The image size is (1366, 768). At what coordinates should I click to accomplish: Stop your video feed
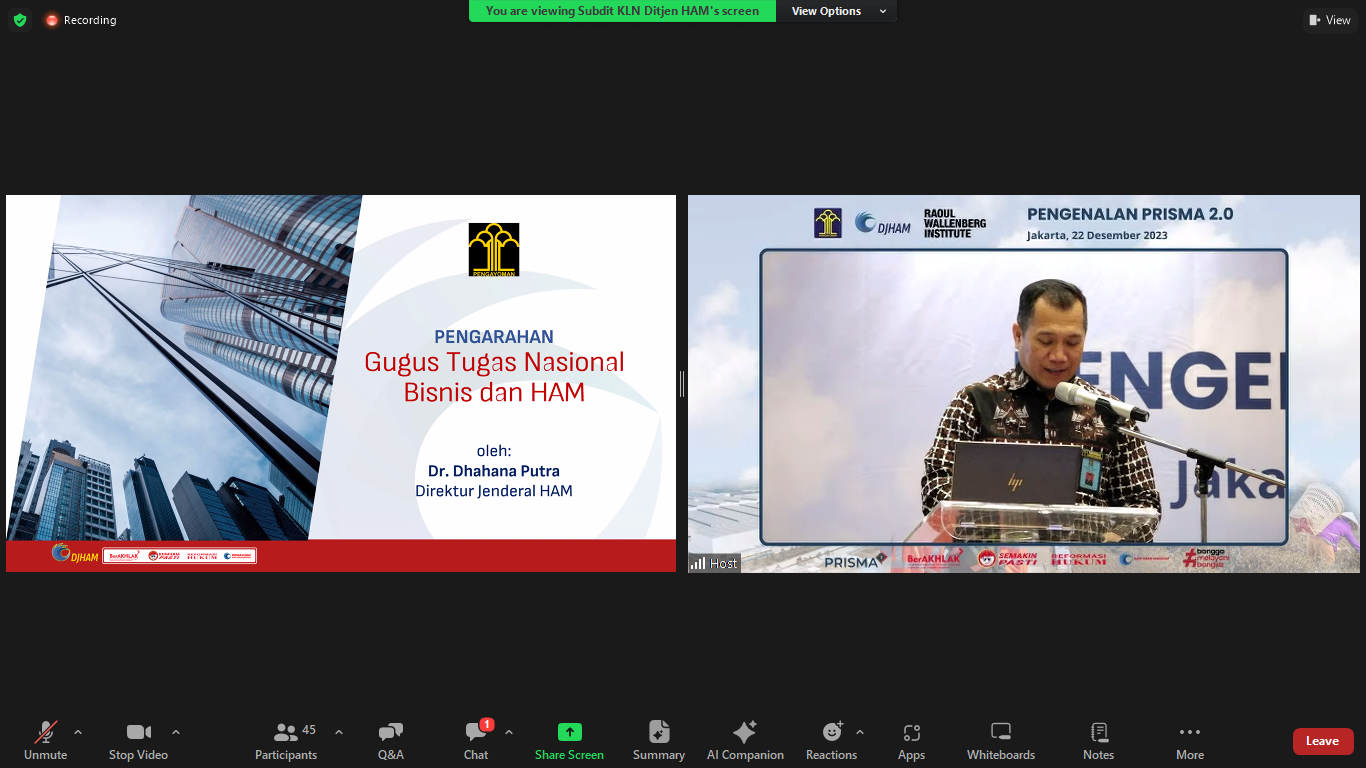coord(138,740)
